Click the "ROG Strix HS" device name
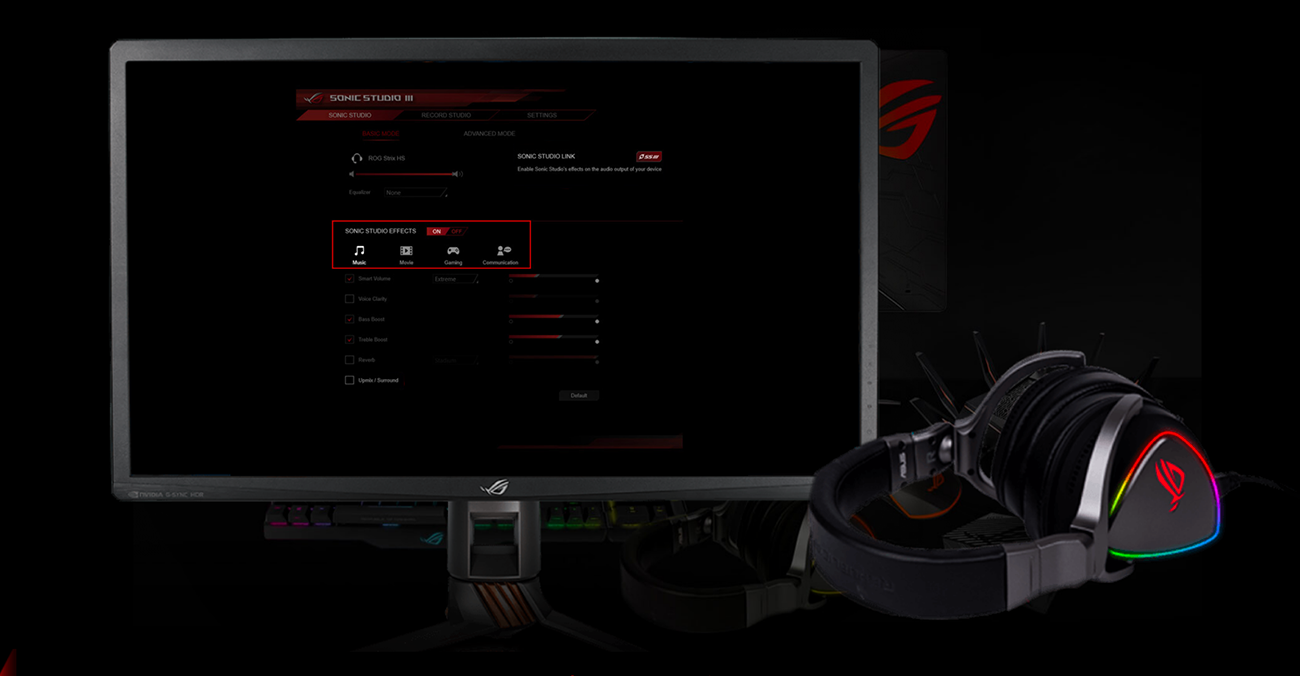Image resolution: width=1300 pixels, height=676 pixels. (x=386, y=158)
